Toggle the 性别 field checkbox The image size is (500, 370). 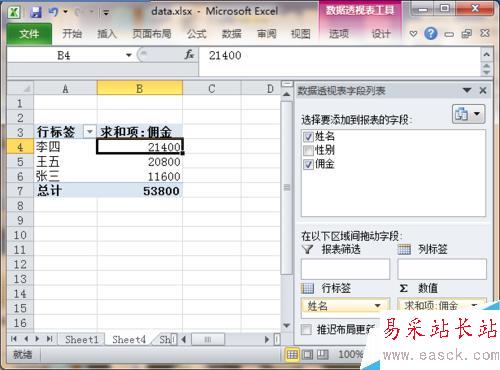[x=308, y=150]
